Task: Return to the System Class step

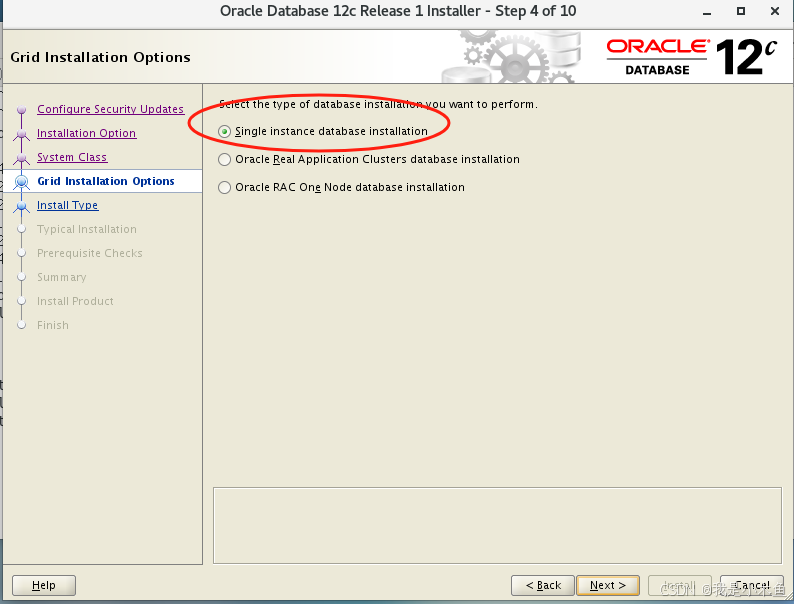Action: pyautogui.click(x=72, y=157)
